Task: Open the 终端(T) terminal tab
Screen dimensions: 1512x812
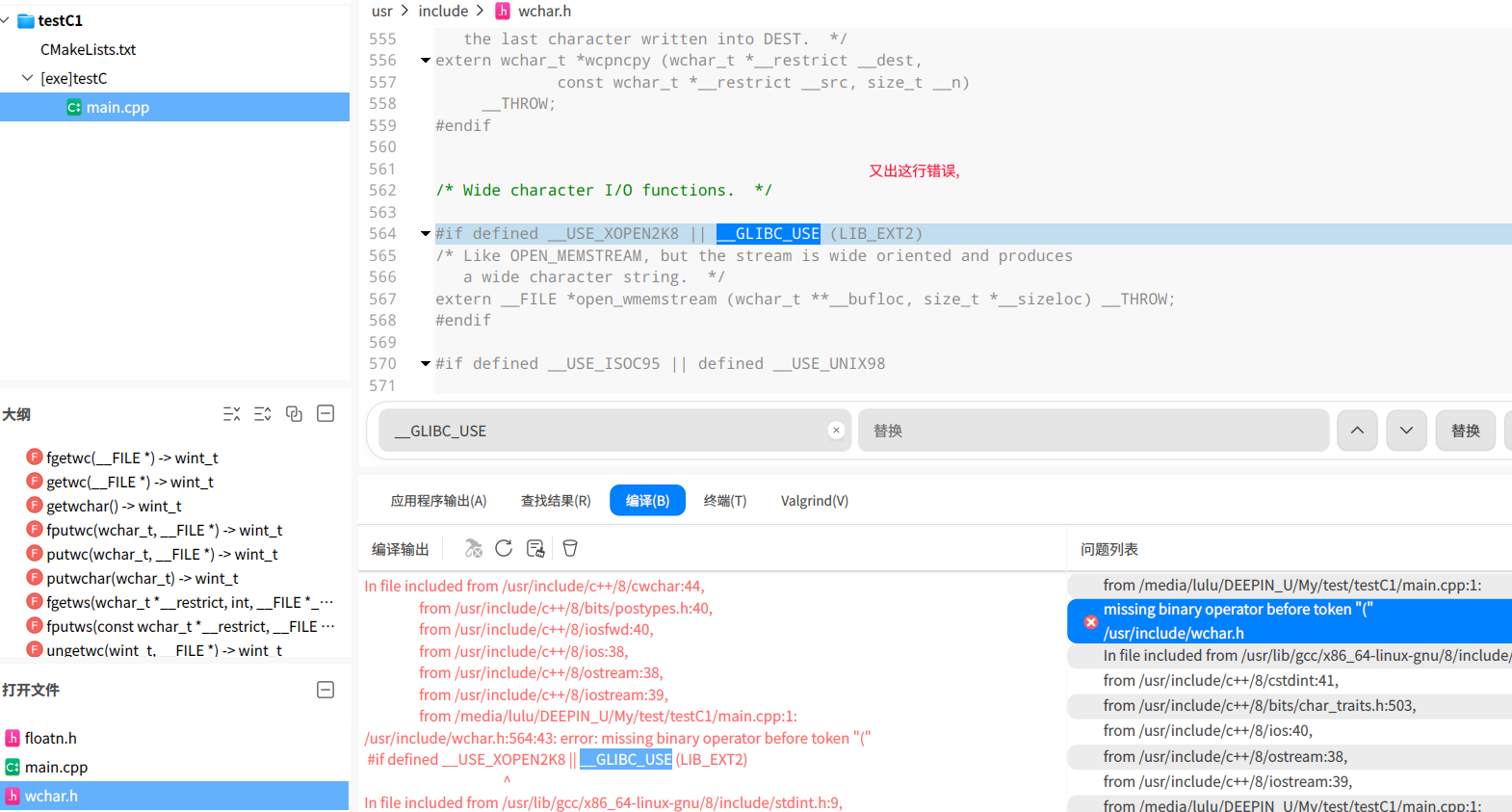Action: pos(725,501)
